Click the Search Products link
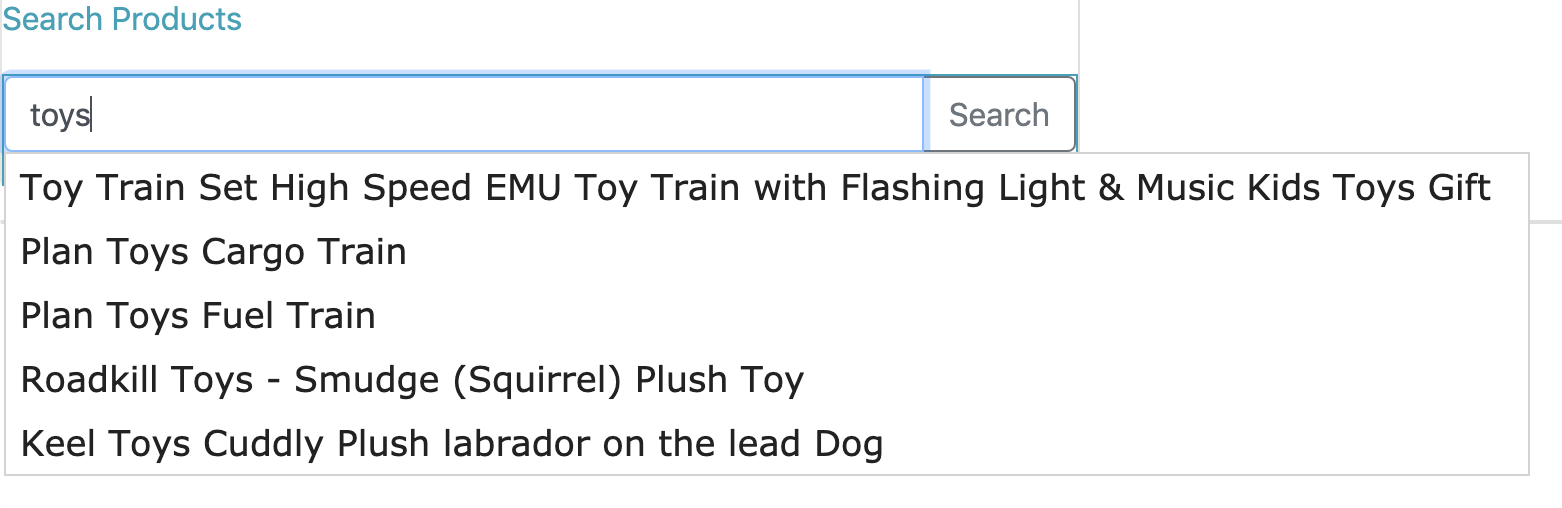1562x508 pixels. 122,18
